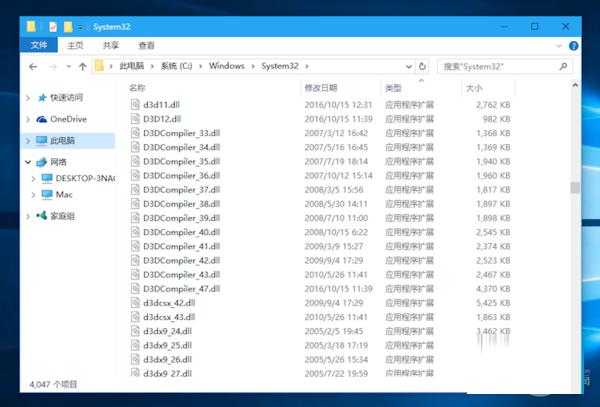Click the D3DCompiler_40.dll file icon
The width and height of the screenshot is (600, 407).
pyautogui.click(x=135, y=232)
